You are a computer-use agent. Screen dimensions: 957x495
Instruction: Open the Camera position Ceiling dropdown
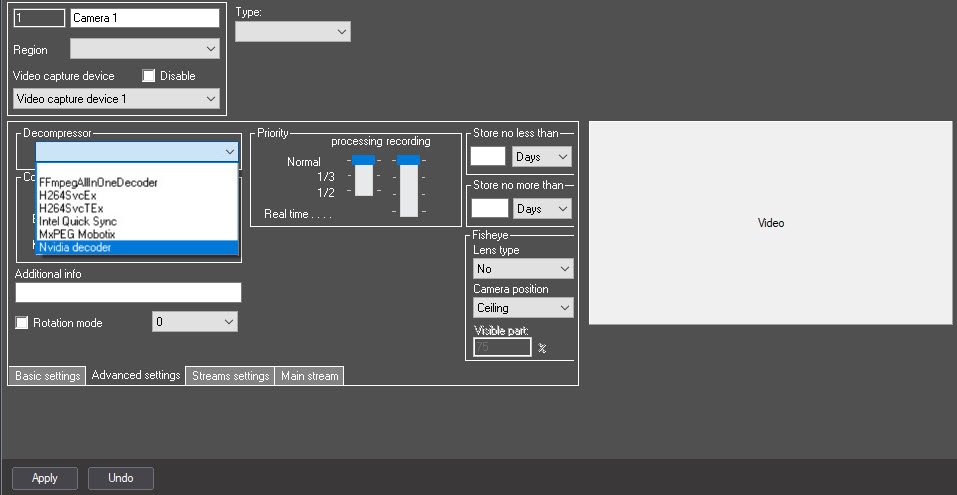click(x=523, y=308)
